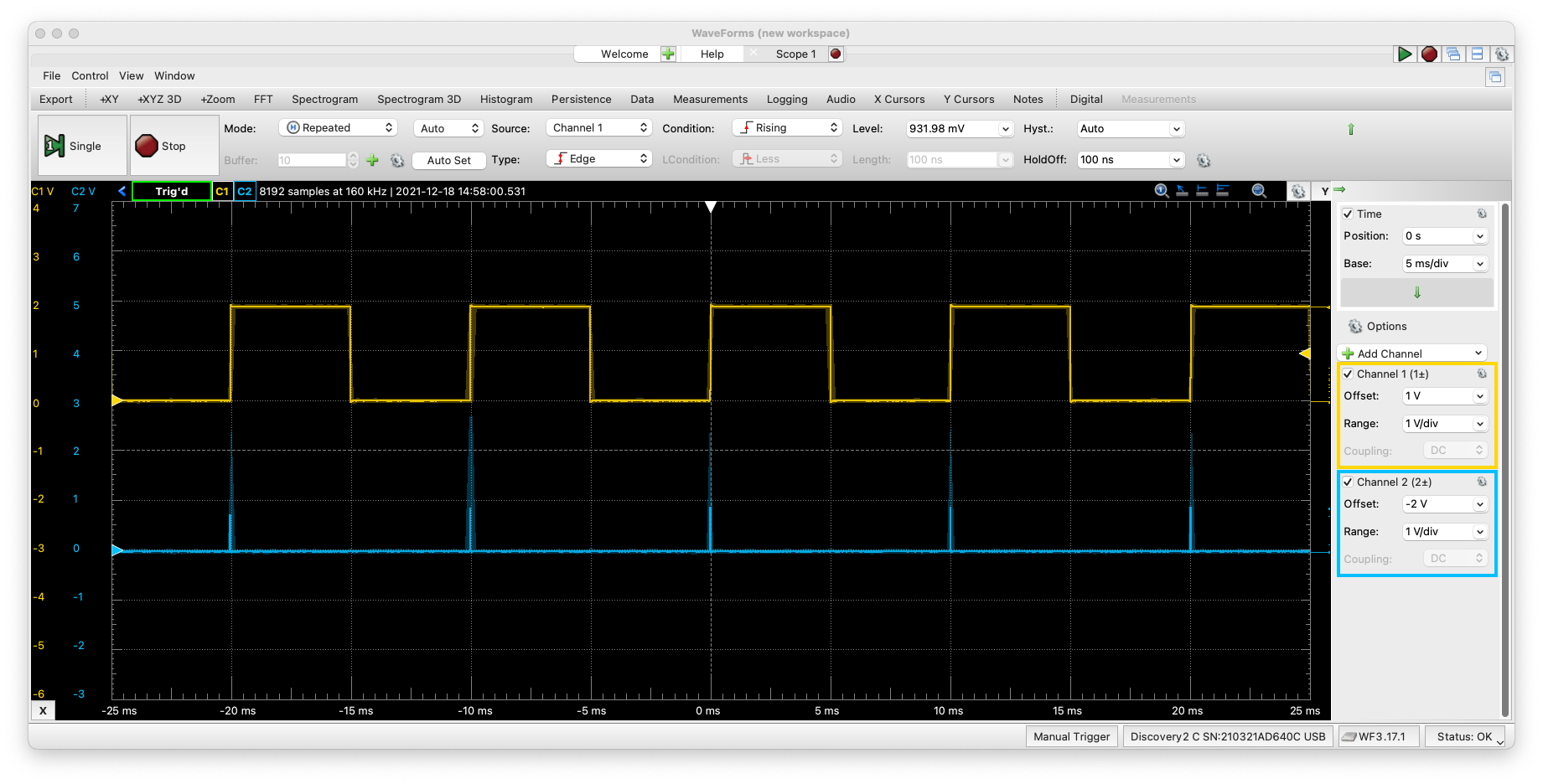Click the Discovery2 C device status entry
The image size is (1543, 784).
click(1227, 736)
